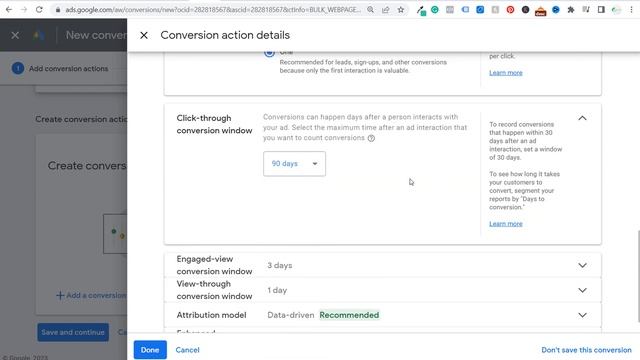Toggle the browser side panel icon

tap(601, 9)
